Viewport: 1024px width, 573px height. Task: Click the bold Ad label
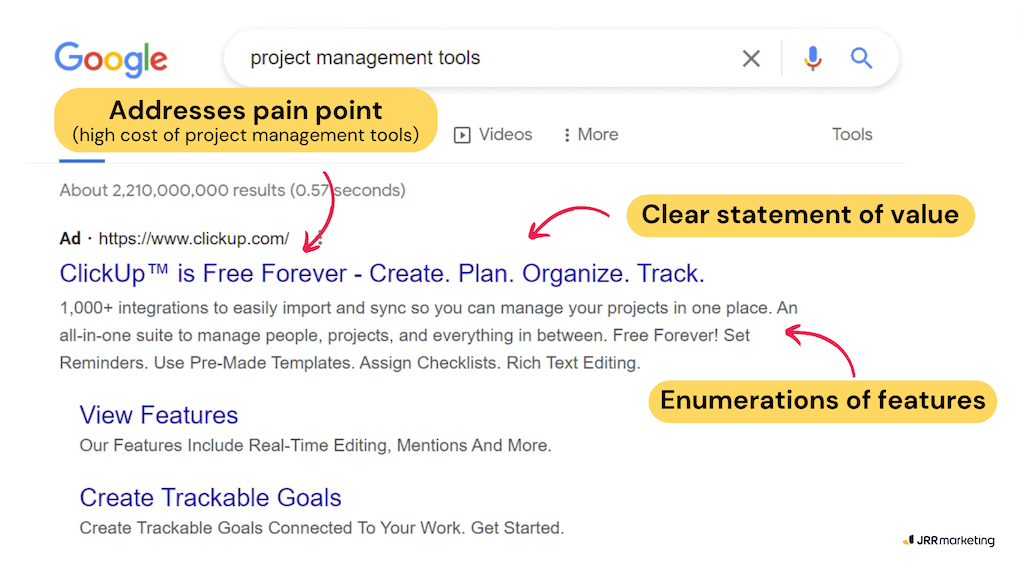tap(70, 239)
